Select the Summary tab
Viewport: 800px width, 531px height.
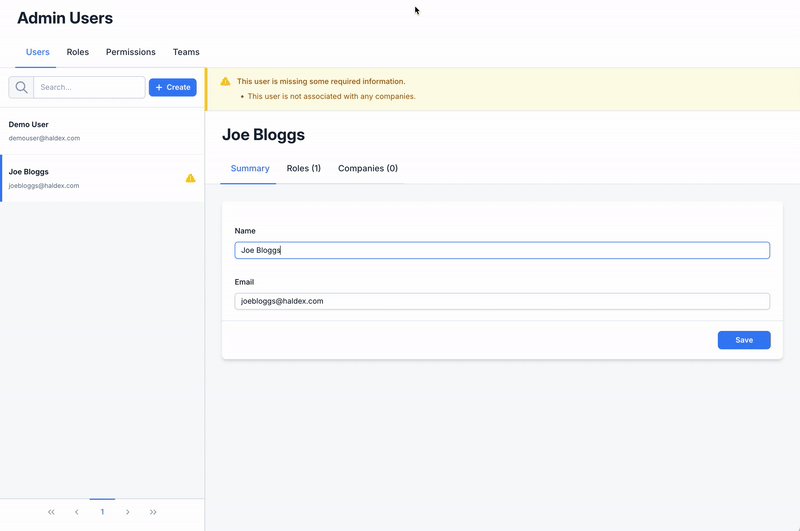pos(250,168)
